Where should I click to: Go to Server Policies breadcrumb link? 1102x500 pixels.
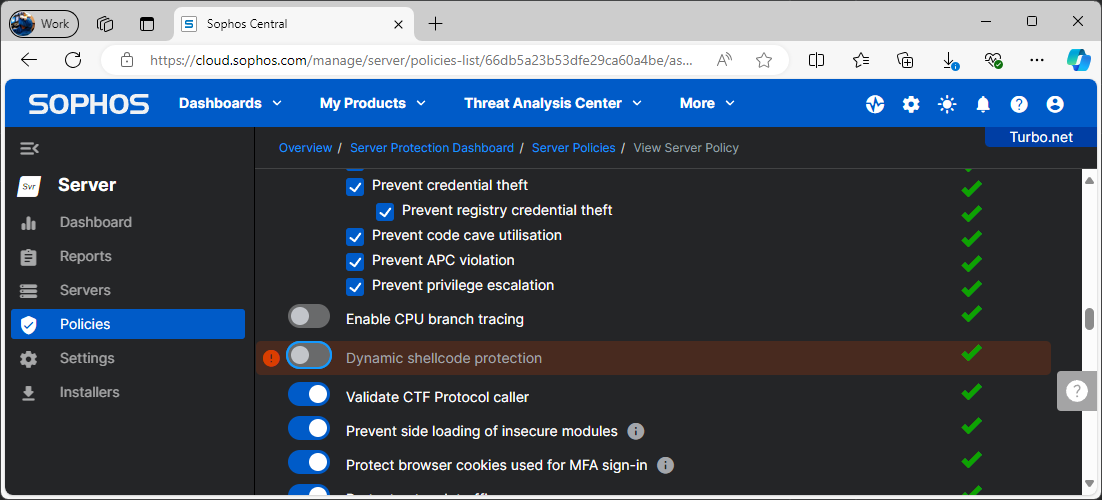(x=573, y=148)
